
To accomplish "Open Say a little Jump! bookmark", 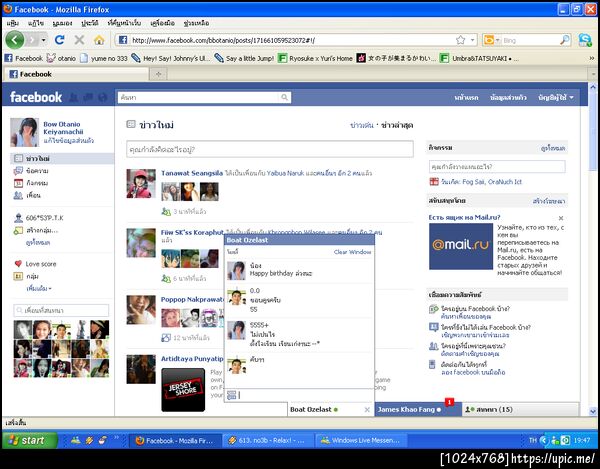I will tap(244, 58).
